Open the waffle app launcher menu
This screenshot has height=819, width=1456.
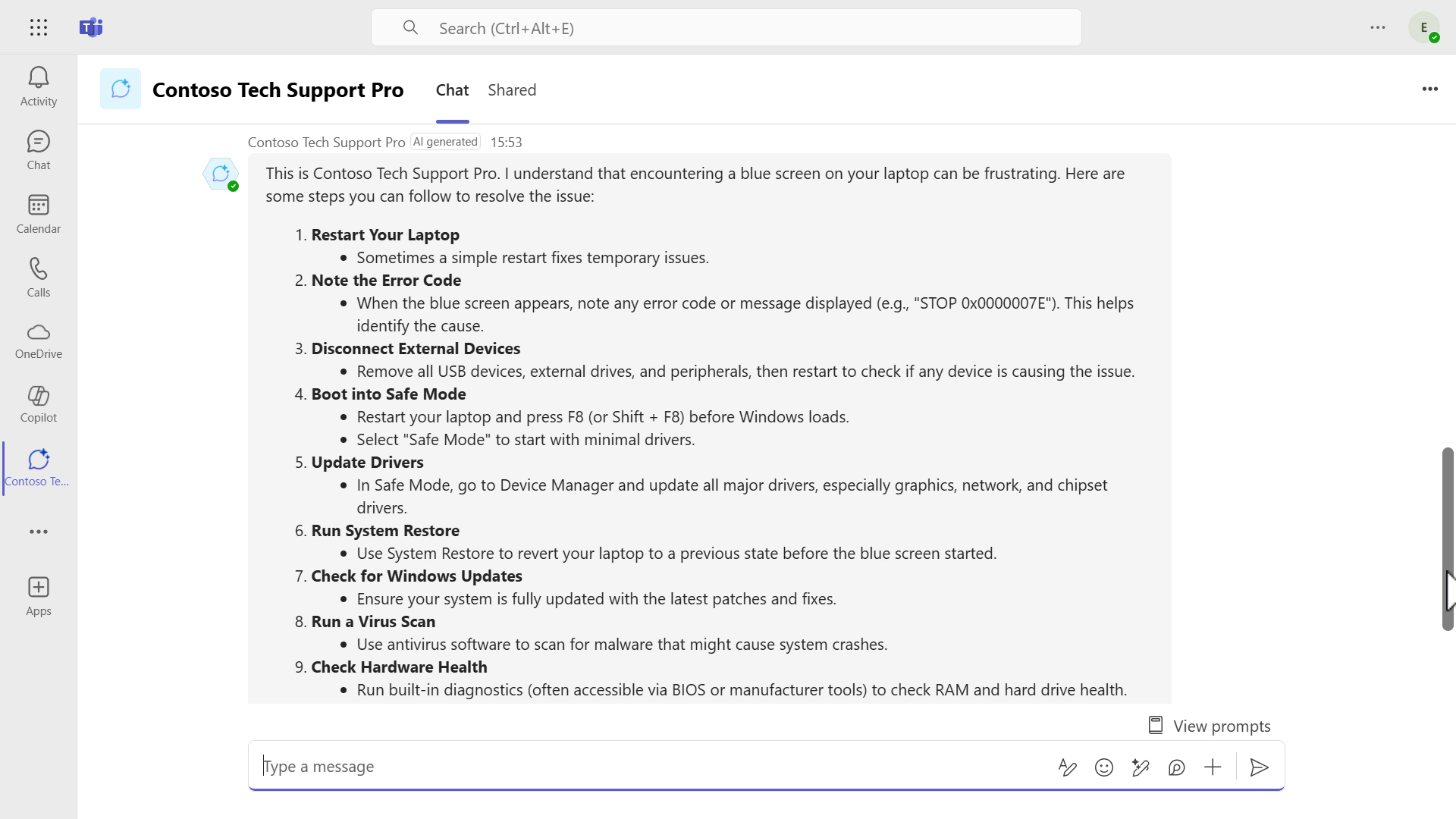click(38, 27)
